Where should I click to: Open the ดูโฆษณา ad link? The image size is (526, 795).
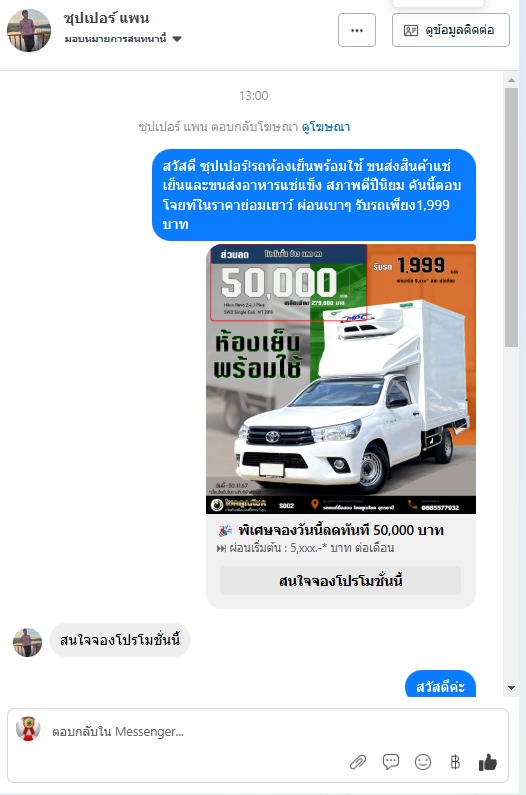click(326, 127)
